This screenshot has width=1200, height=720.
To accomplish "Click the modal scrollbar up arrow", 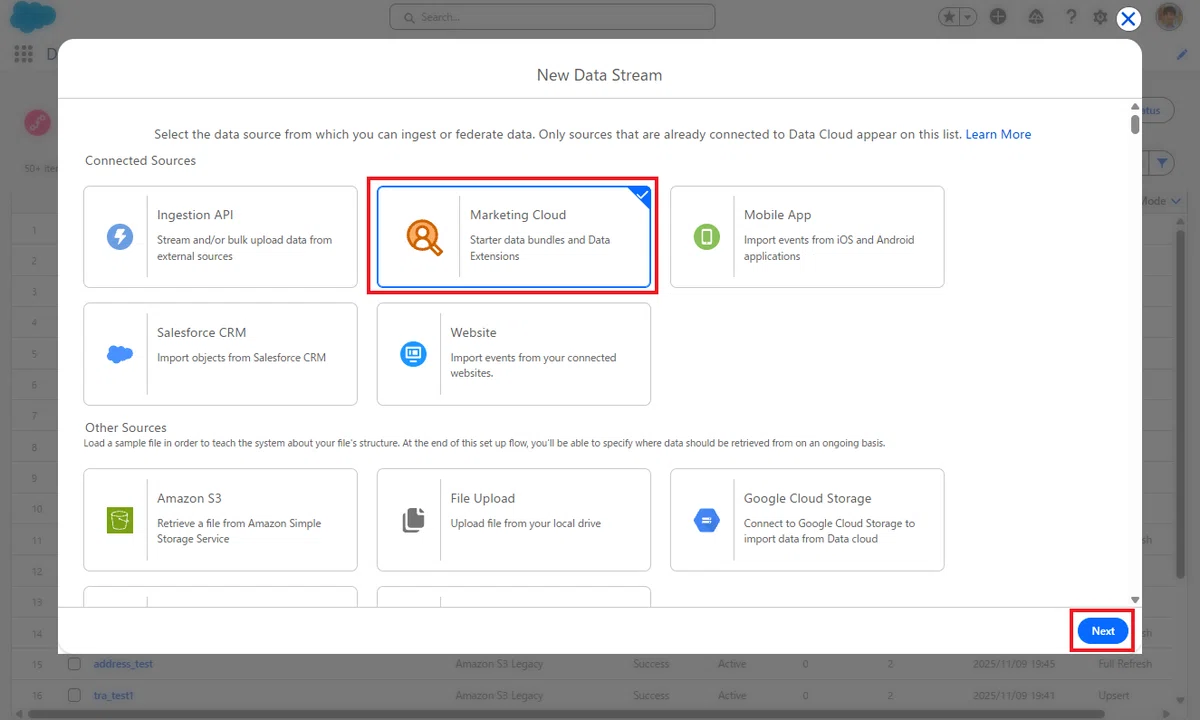I will click(1135, 106).
